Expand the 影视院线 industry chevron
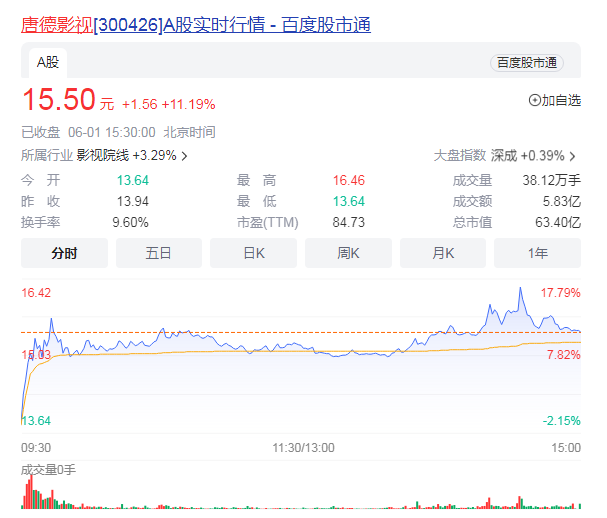Screen dimensions: 607x518 [x=184, y=156]
